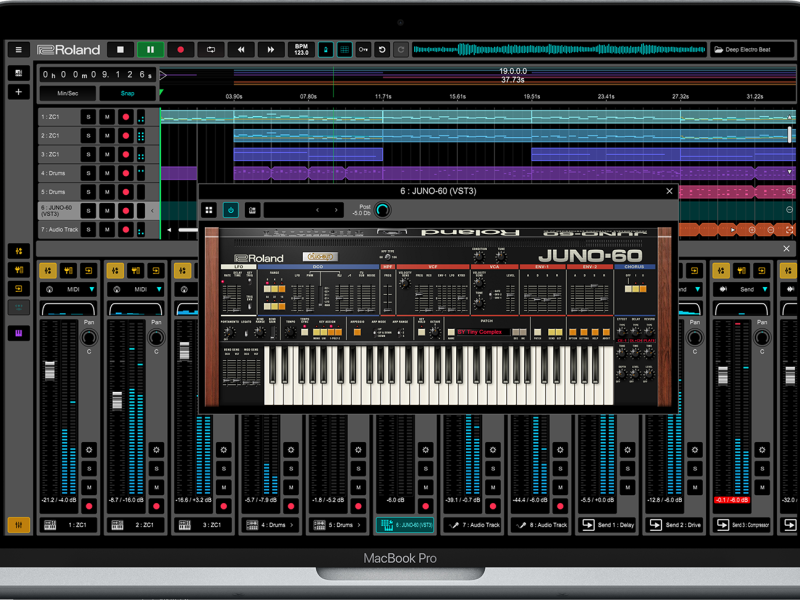The width and height of the screenshot is (800, 600).
Task: Click the BY Tiny Complex patch display
Action: click(482, 332)
